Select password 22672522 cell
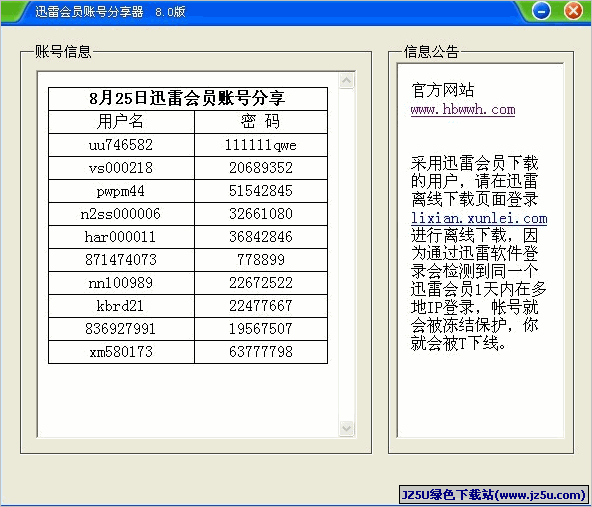 click(261, 283)
